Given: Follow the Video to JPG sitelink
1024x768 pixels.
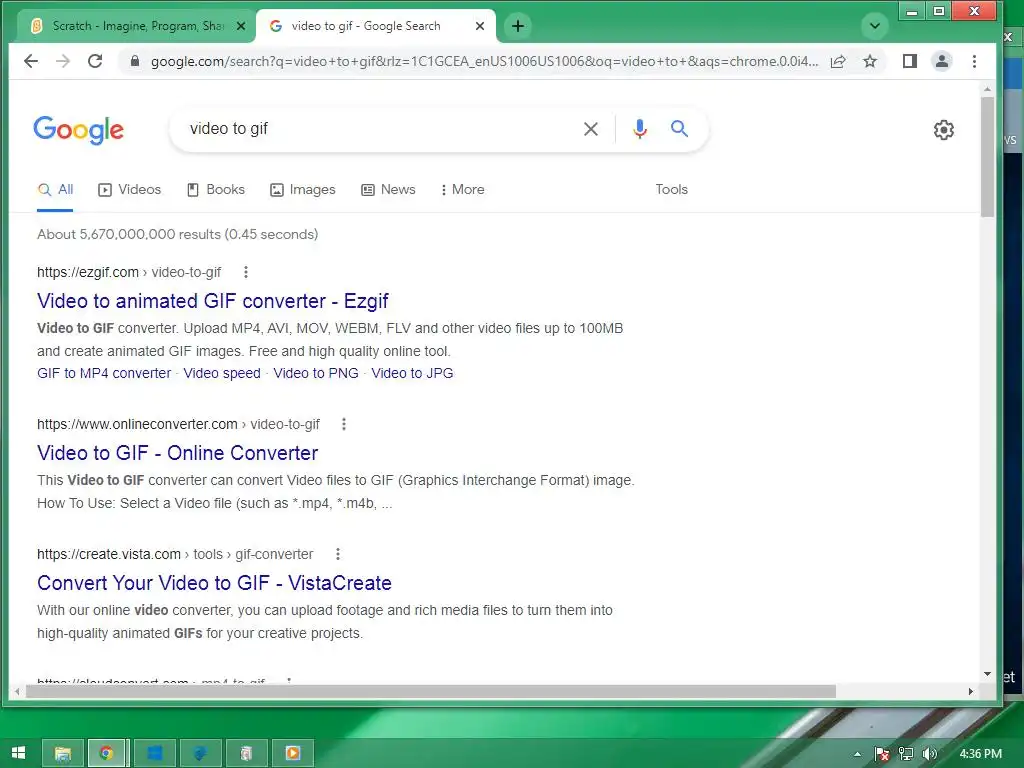Looking at the screenshot, I should 412,374.
